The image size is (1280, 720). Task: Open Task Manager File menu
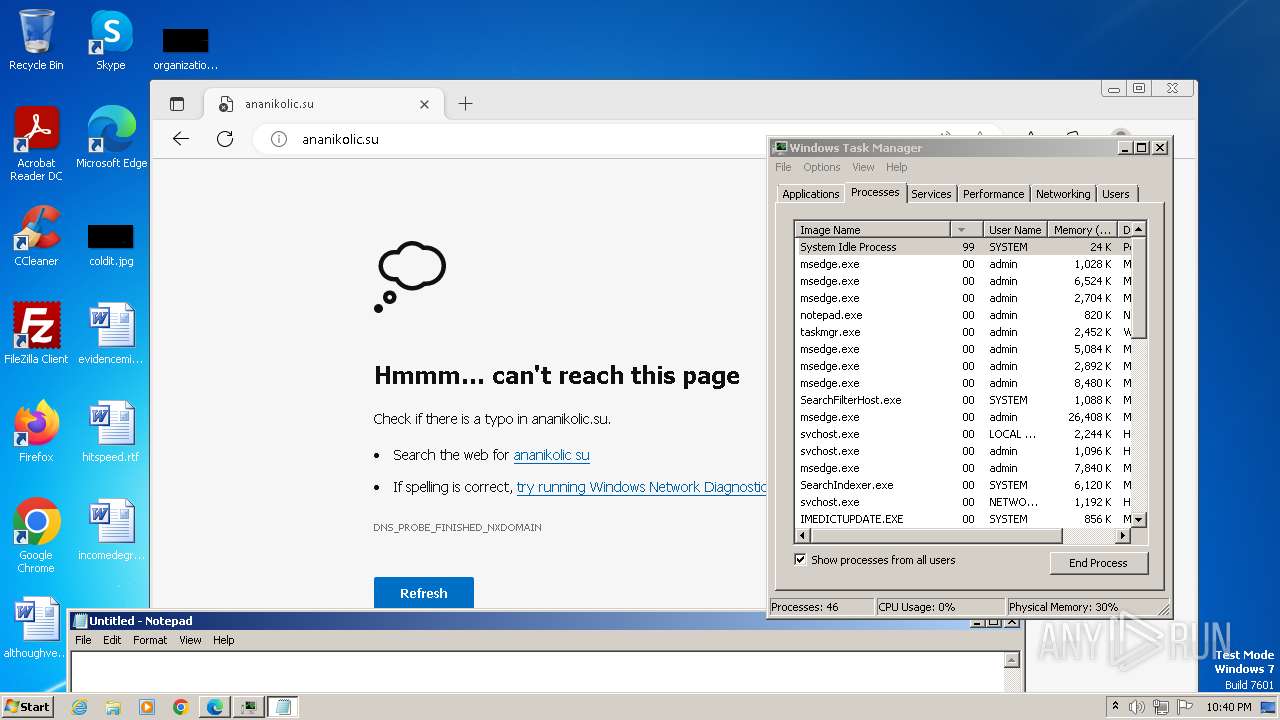tap(783, 167)
